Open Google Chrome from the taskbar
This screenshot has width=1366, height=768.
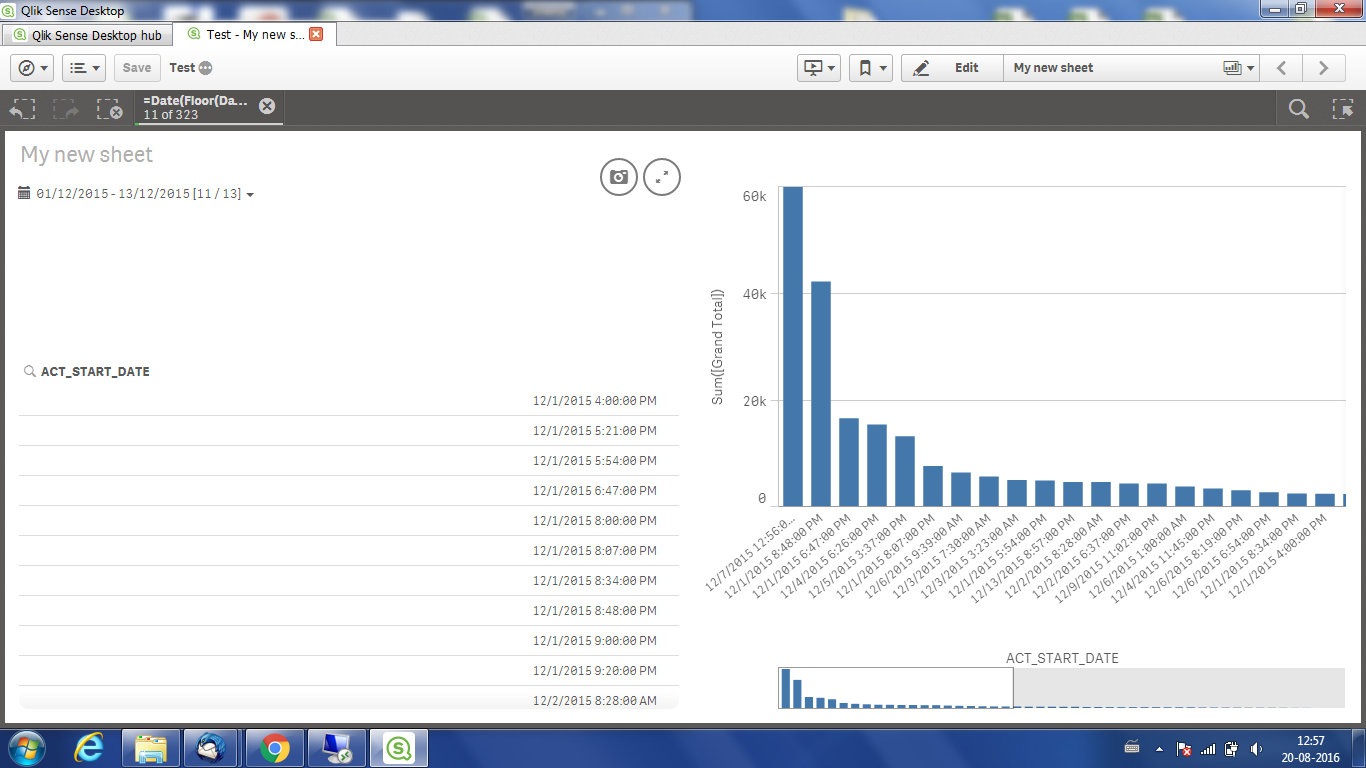coord(274,748)
